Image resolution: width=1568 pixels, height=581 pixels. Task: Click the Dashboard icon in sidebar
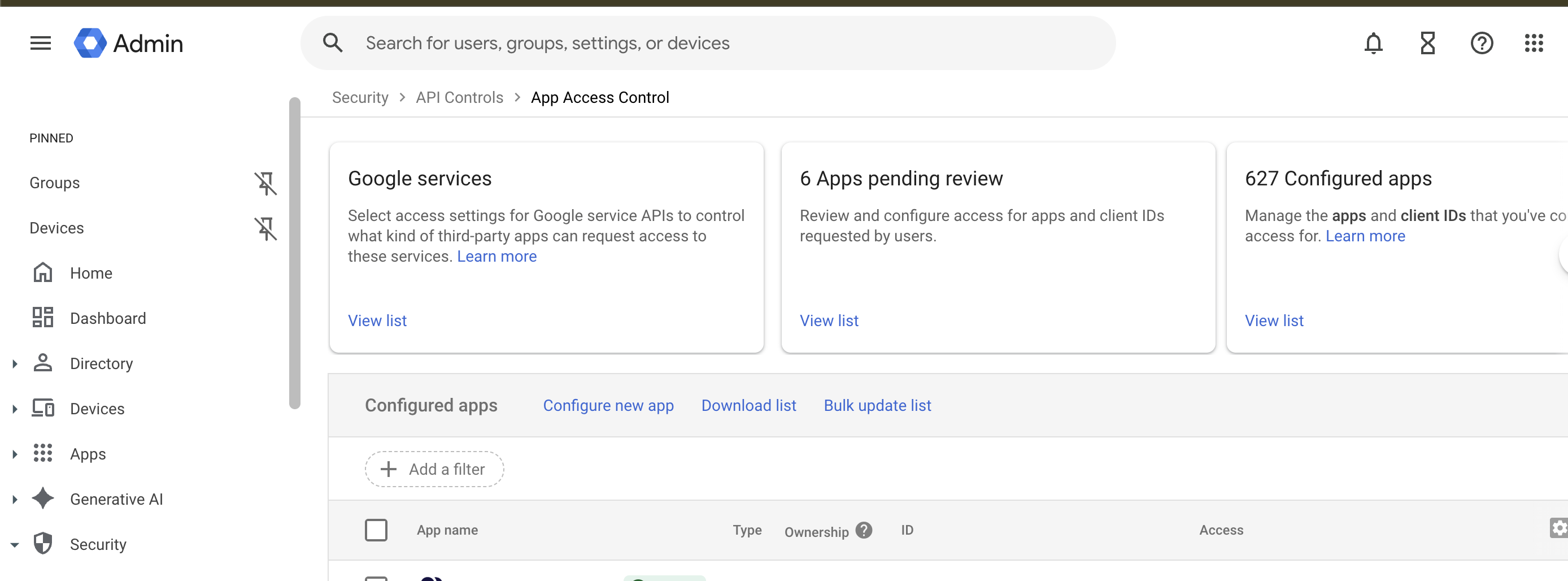tap(42, 318)
